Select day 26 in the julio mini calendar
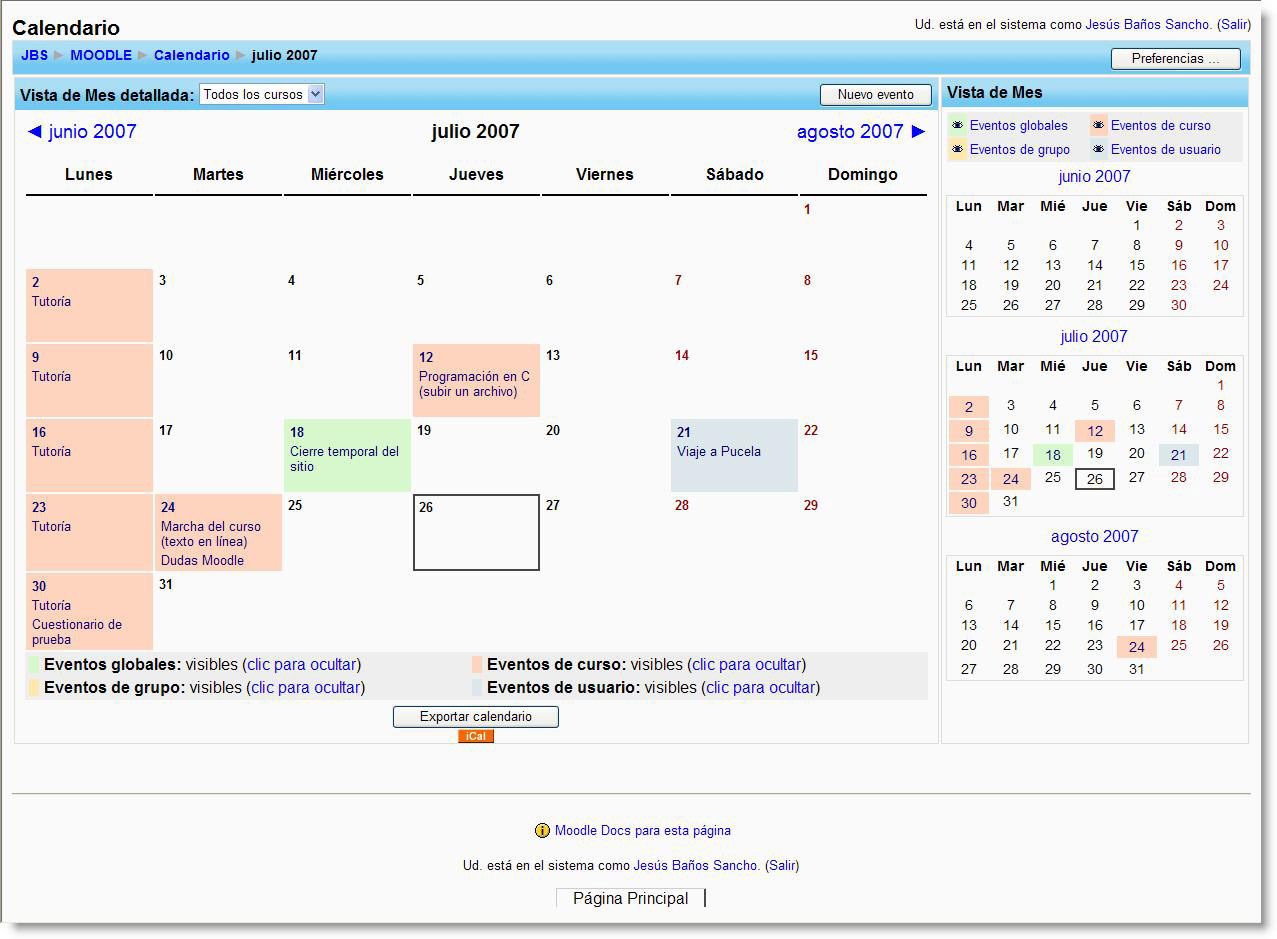 [x=1094, y=479]
